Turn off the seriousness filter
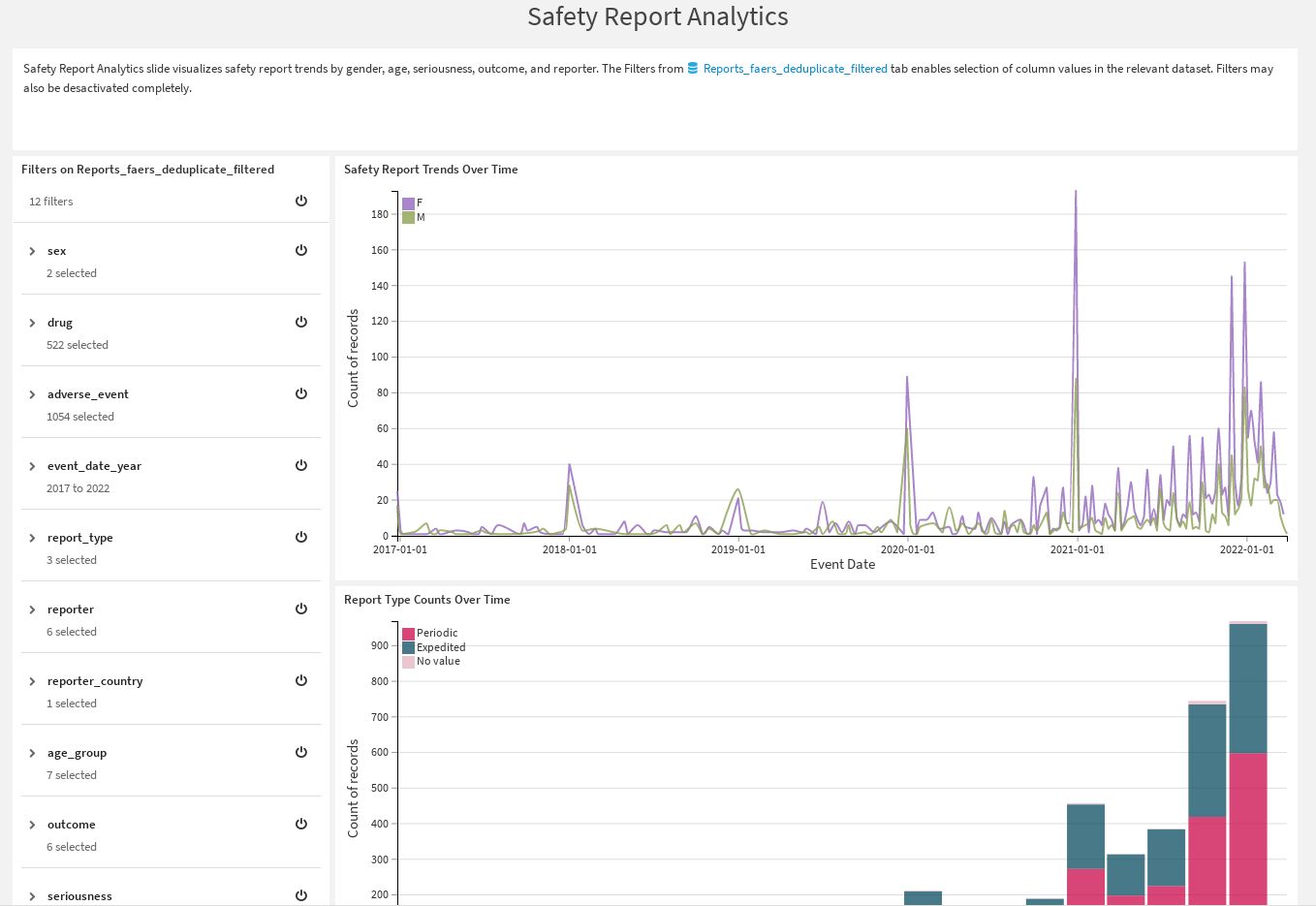This screenshot has width=1316, height=906. (301, 895)
